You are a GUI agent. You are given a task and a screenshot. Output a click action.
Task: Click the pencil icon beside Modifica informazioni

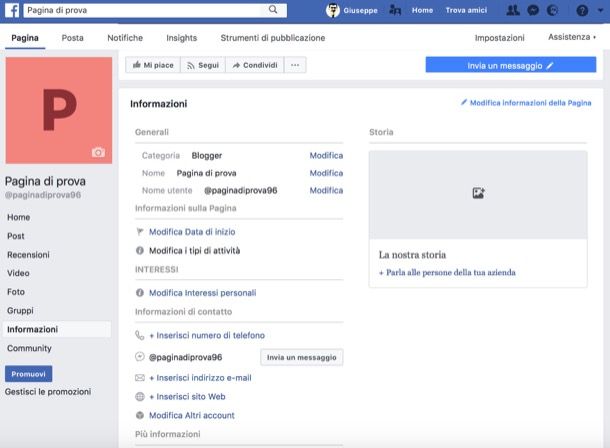[x=464, y=102]
